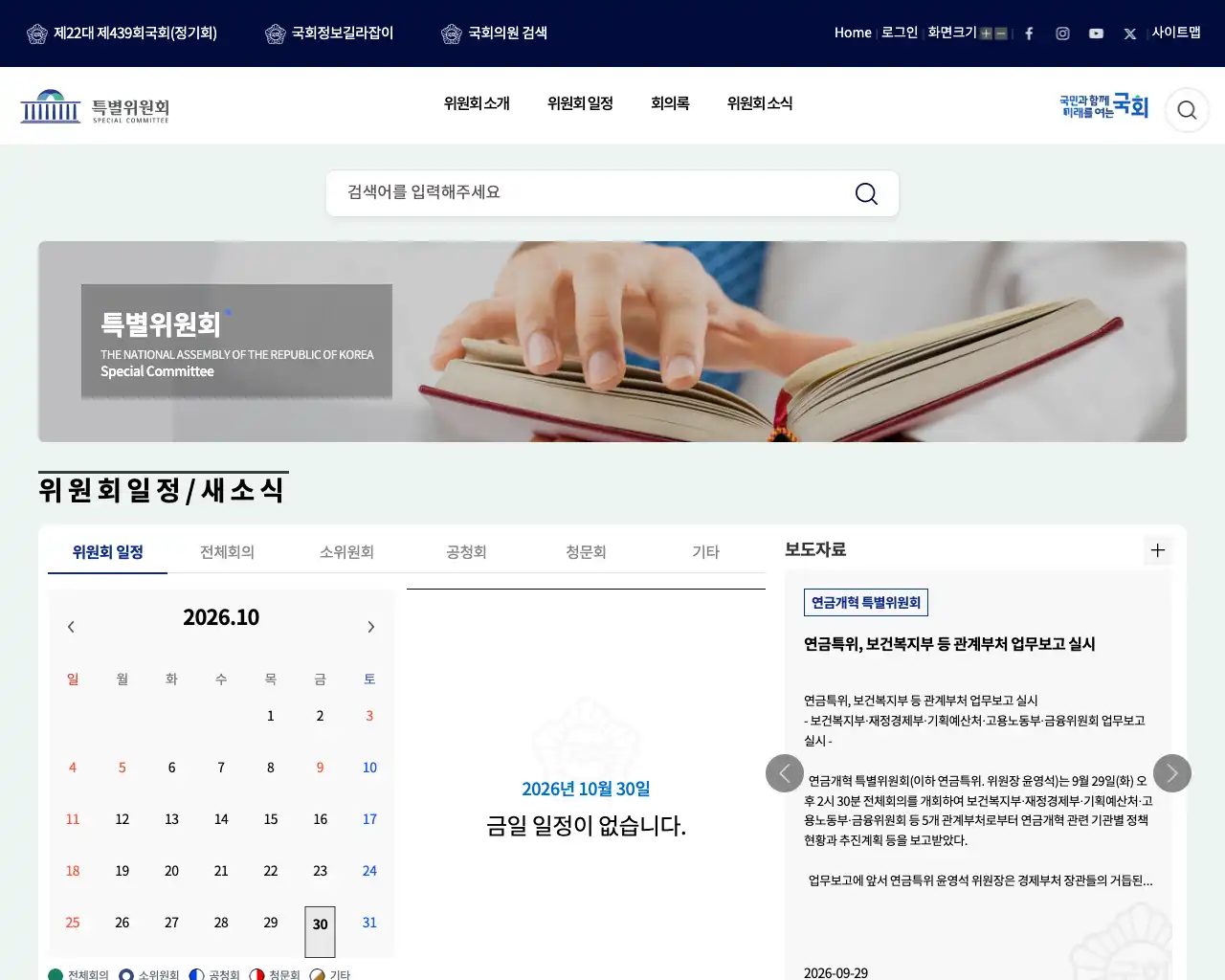Open the 위원회소식 menu
Viewport: 1225px width, 980px height.
click(x=760, y=103)
